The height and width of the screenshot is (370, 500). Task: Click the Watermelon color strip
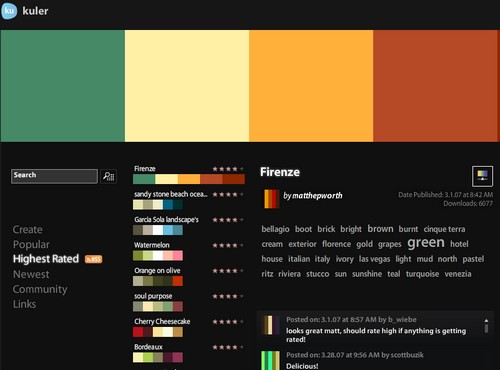click(x=158, y=256)
